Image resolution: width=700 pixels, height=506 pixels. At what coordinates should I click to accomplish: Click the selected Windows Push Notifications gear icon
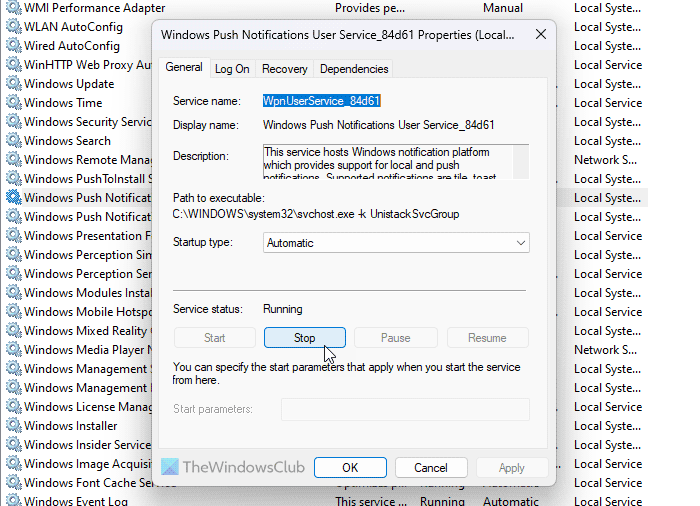pos(14,197)
